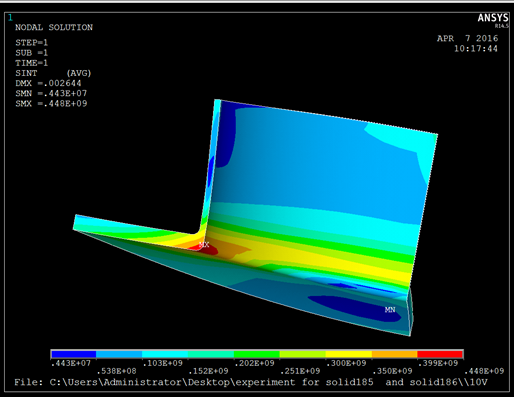The image size is (514, 397).
Task: Click the file path text at bottom
Action: click(251, 382)
